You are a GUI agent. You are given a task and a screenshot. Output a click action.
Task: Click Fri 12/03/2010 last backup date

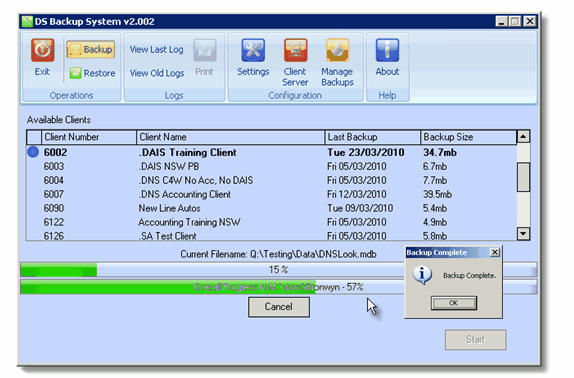357,194
